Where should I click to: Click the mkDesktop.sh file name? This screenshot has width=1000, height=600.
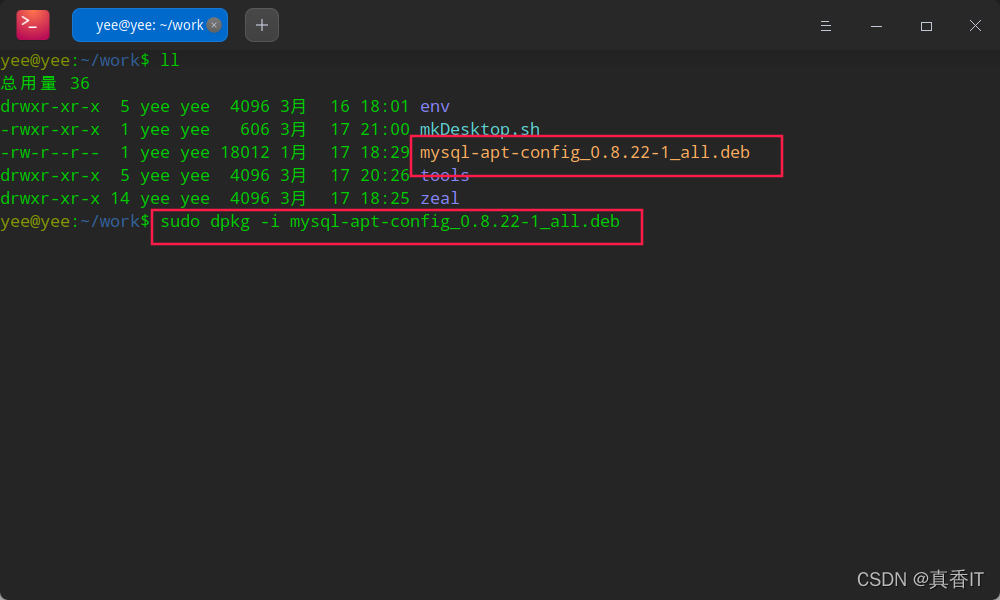click(x=480, y=129)
